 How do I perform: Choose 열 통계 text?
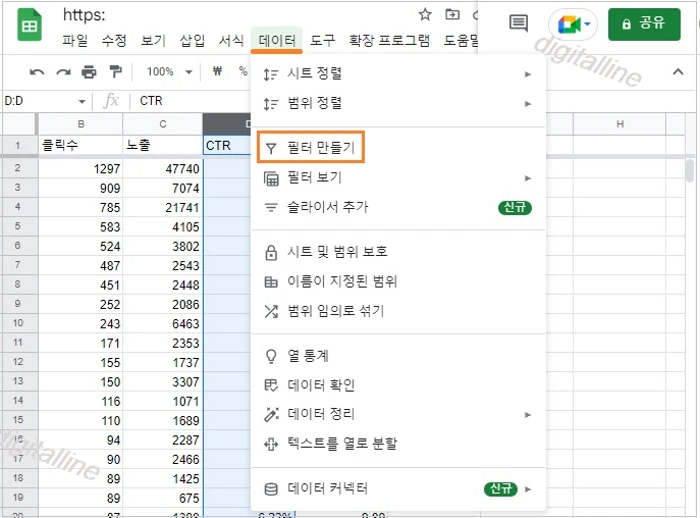(308, 356)
